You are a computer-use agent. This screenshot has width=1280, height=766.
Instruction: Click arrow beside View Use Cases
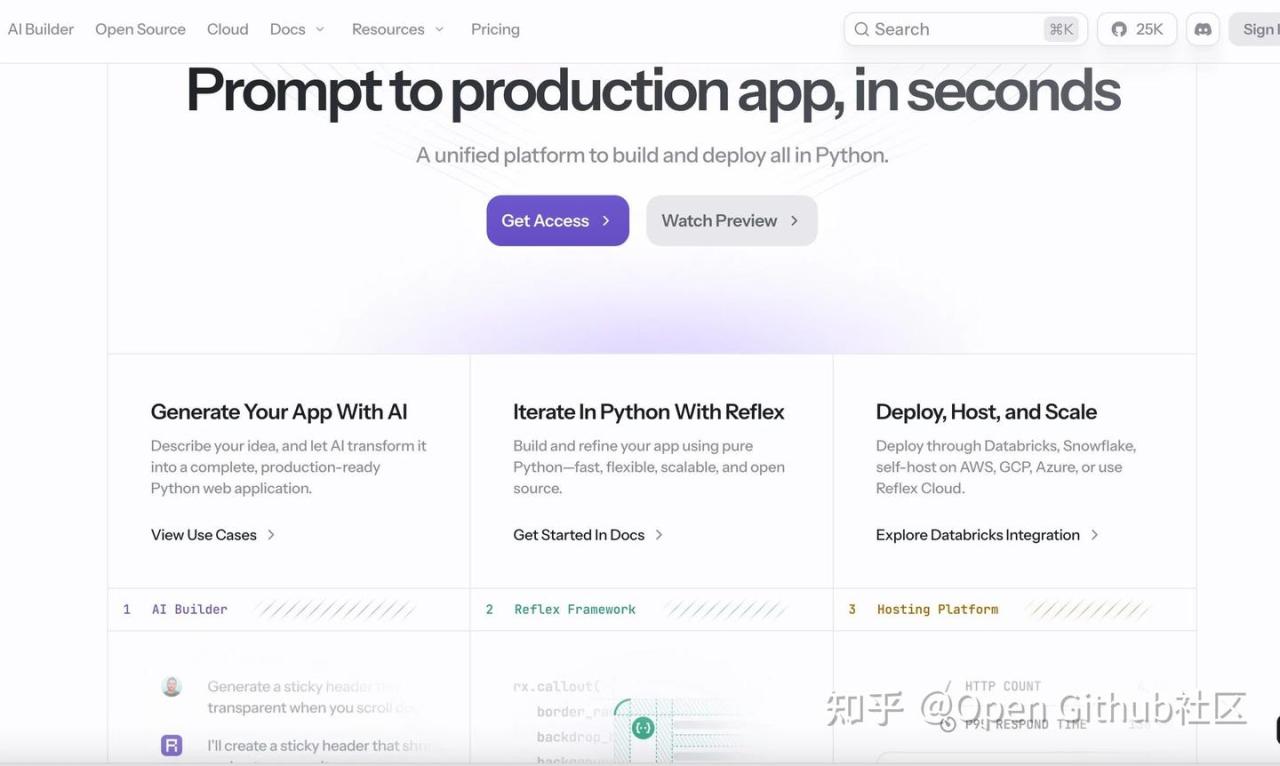pos(271,535)
